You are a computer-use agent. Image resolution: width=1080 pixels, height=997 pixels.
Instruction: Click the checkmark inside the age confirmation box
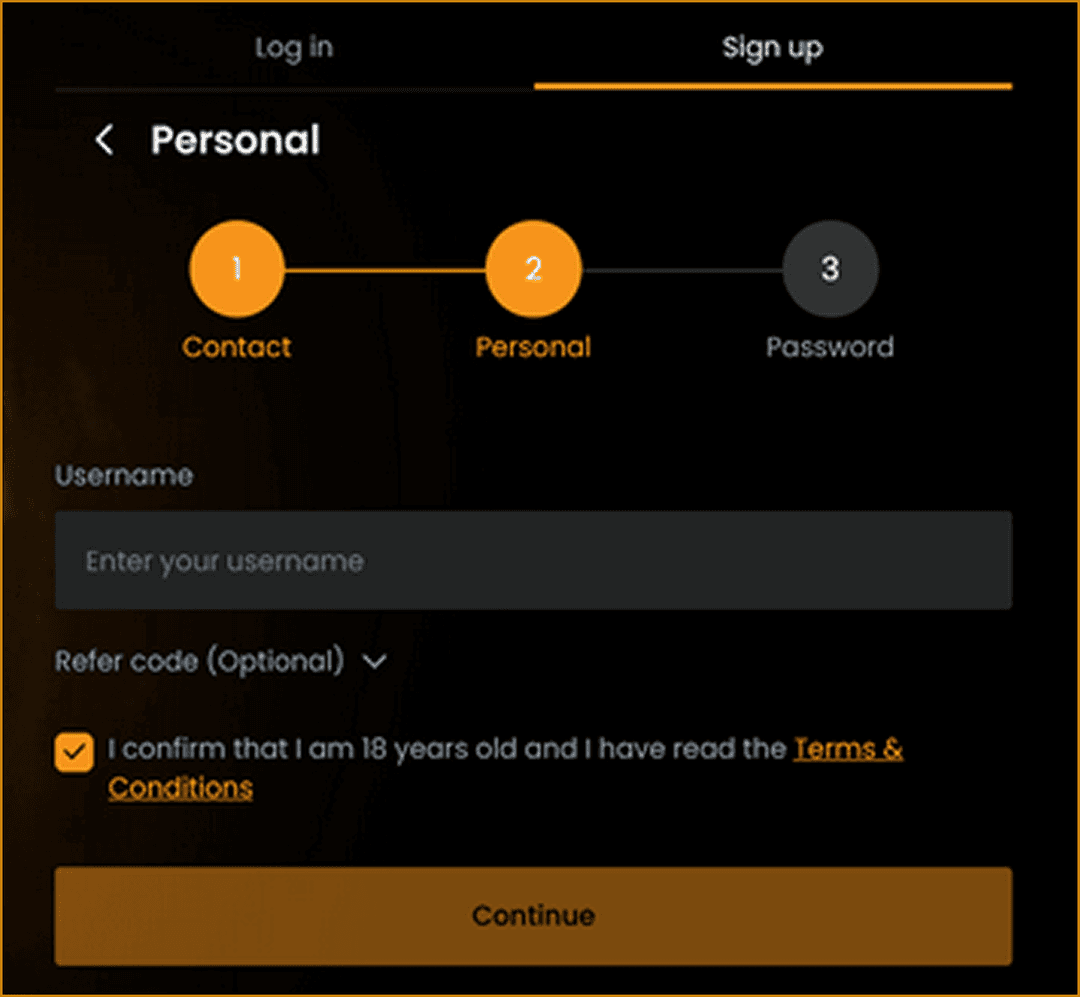point(74,752)
